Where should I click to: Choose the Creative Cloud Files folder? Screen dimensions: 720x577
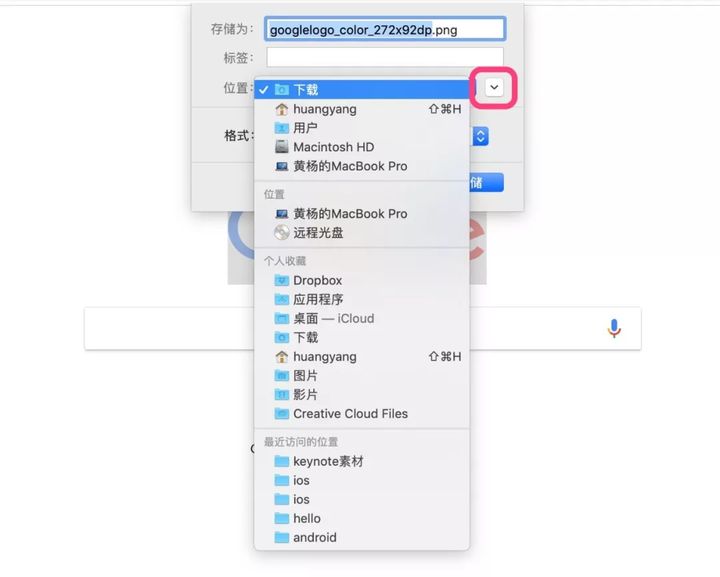(x=362, y=414)
